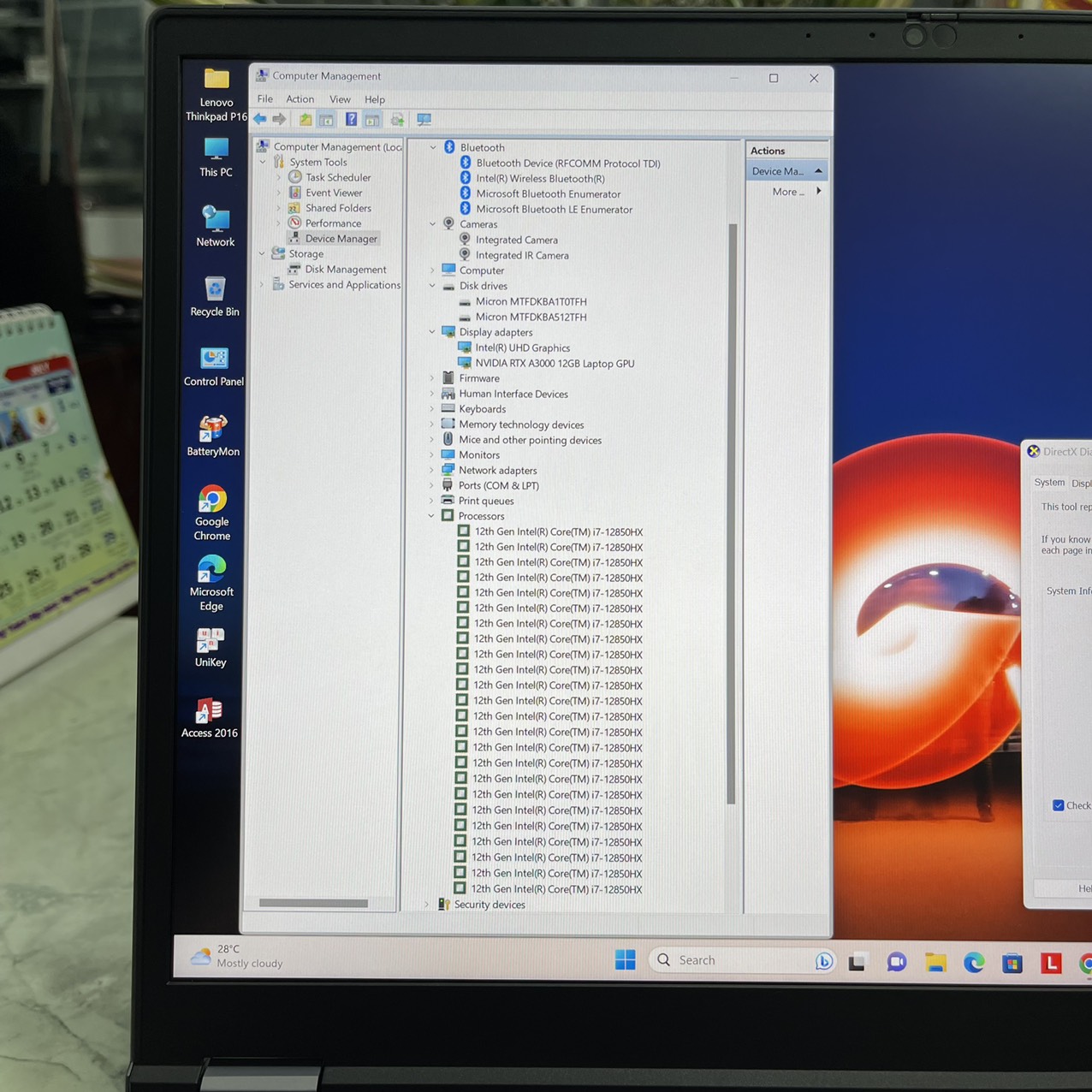Open Lenovo app red L taskbar icon
Viewport: 1092px width, 1092px height.
click(1051, 964)
